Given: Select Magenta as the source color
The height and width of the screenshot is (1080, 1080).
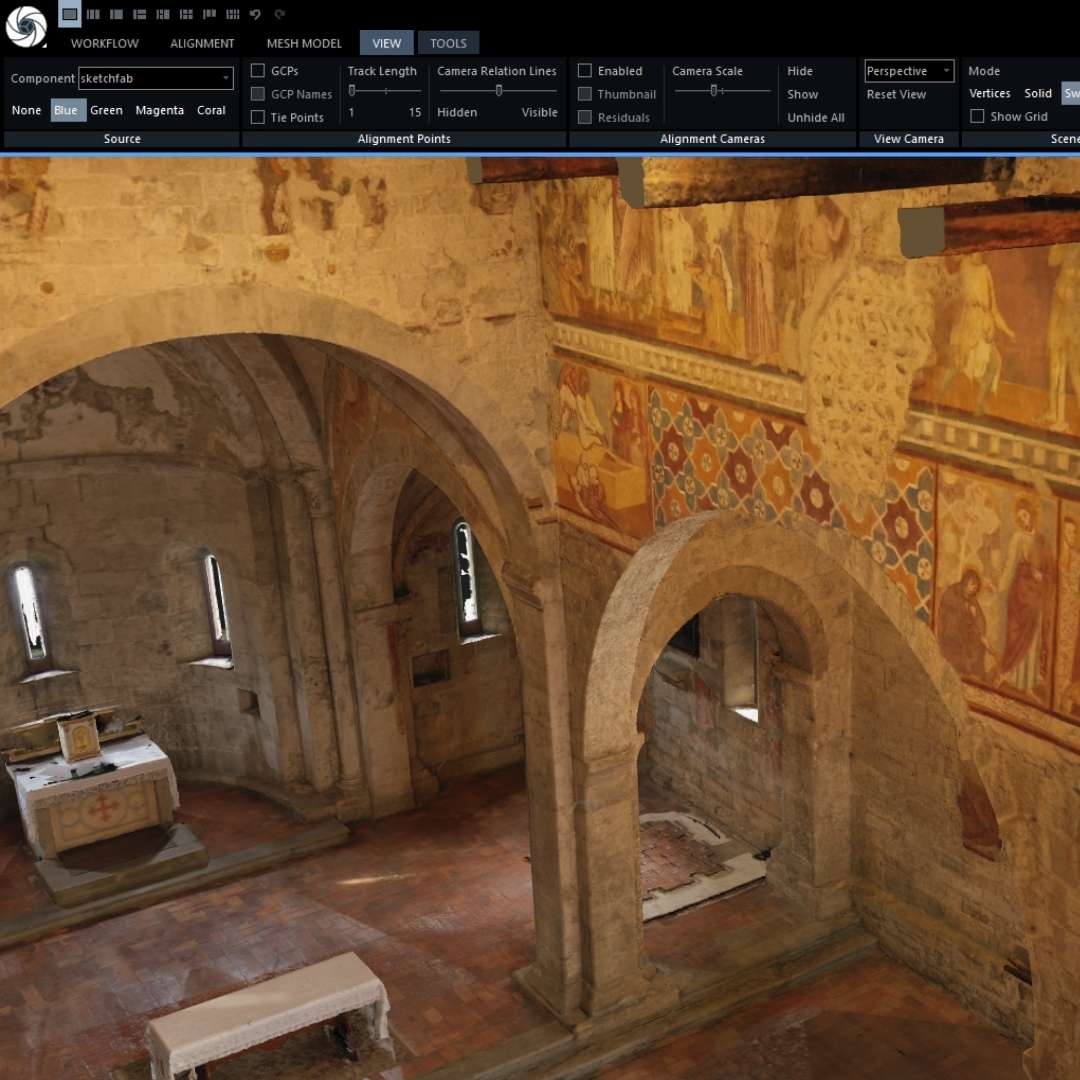Looking at the screenshot, I should click(160, 110).
